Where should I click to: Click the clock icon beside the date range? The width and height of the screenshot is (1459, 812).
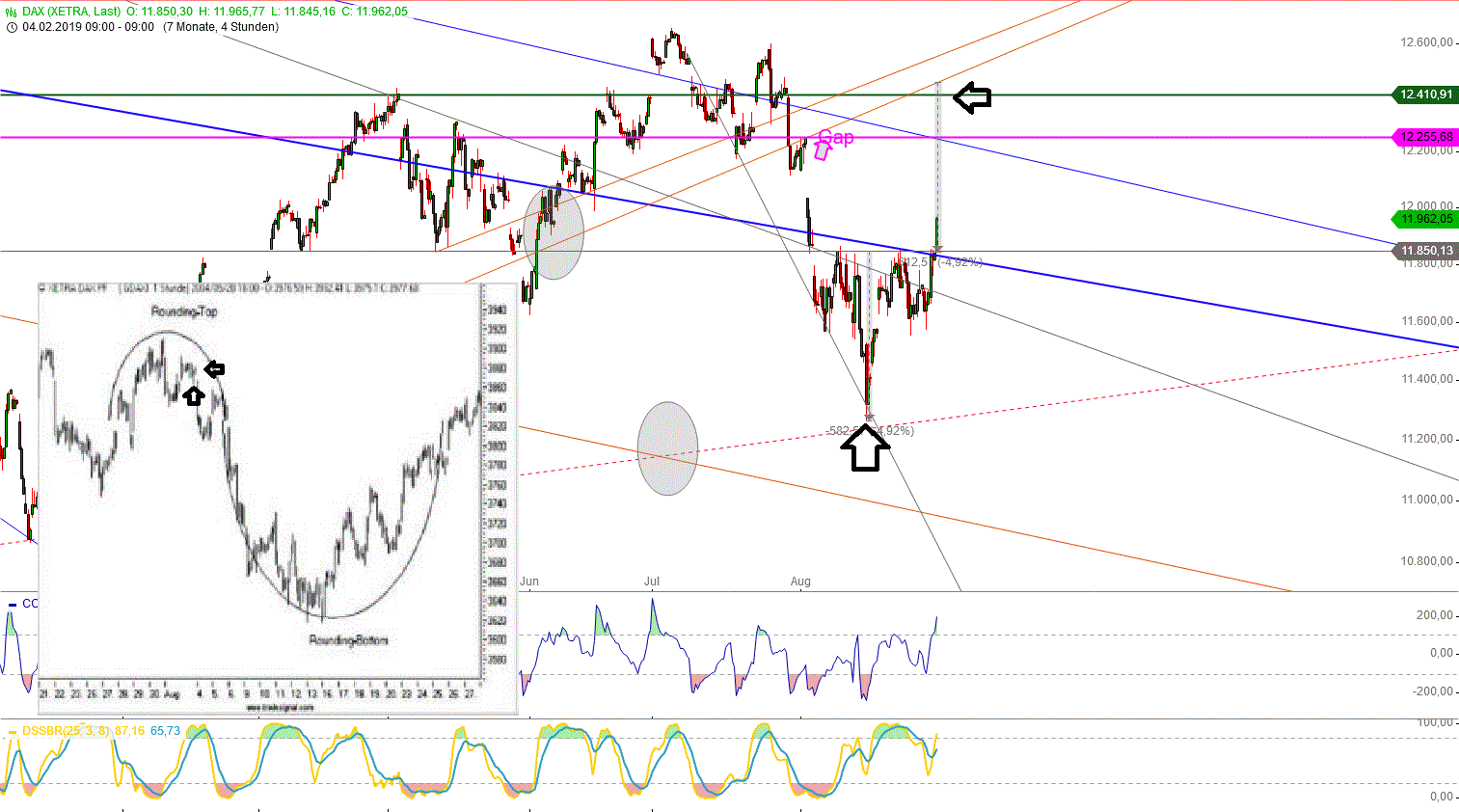(x=12, y=27)
